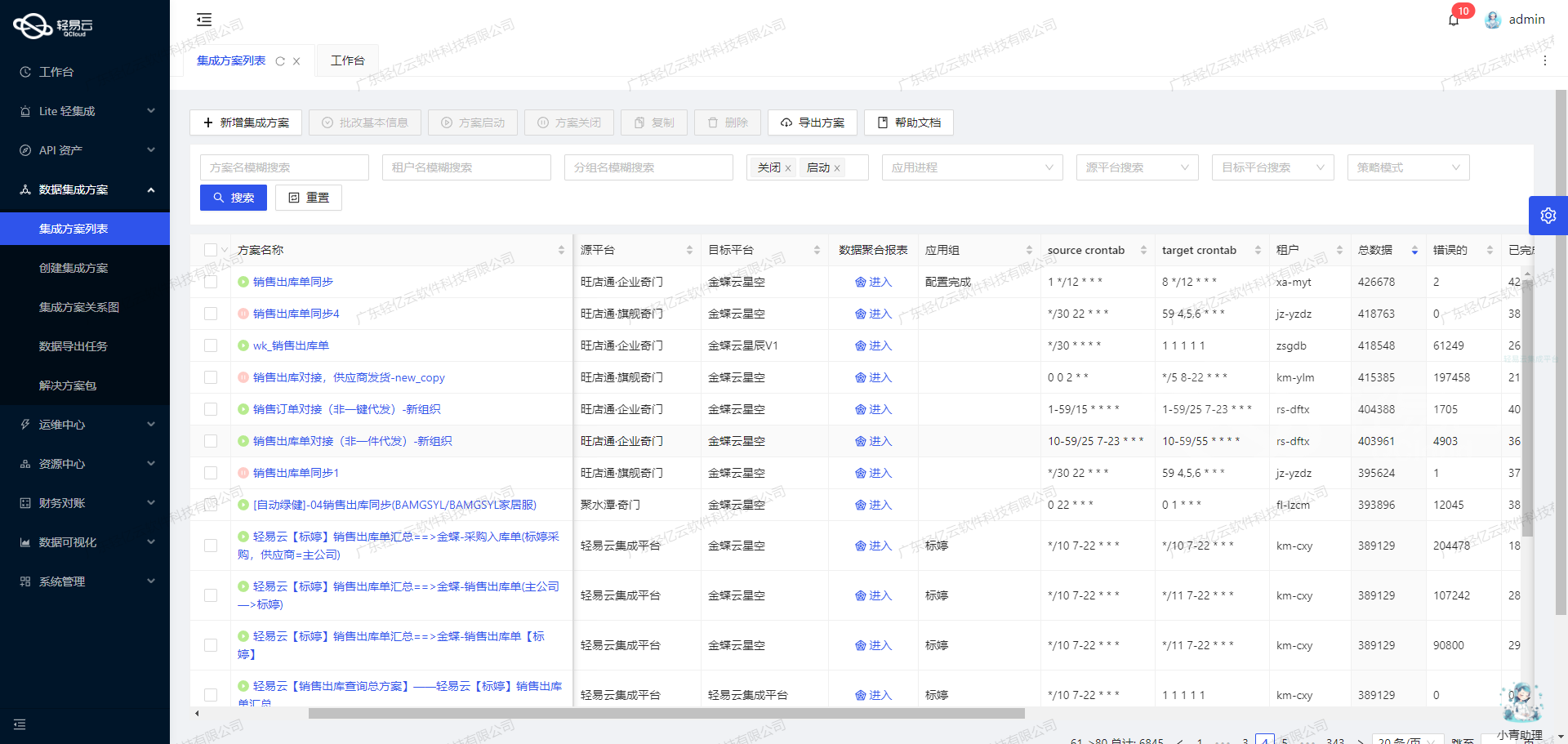The height and width of the screenshot is (744, 1568).
Task: Sort by 目标平台 column
Action: pos(817,250)
